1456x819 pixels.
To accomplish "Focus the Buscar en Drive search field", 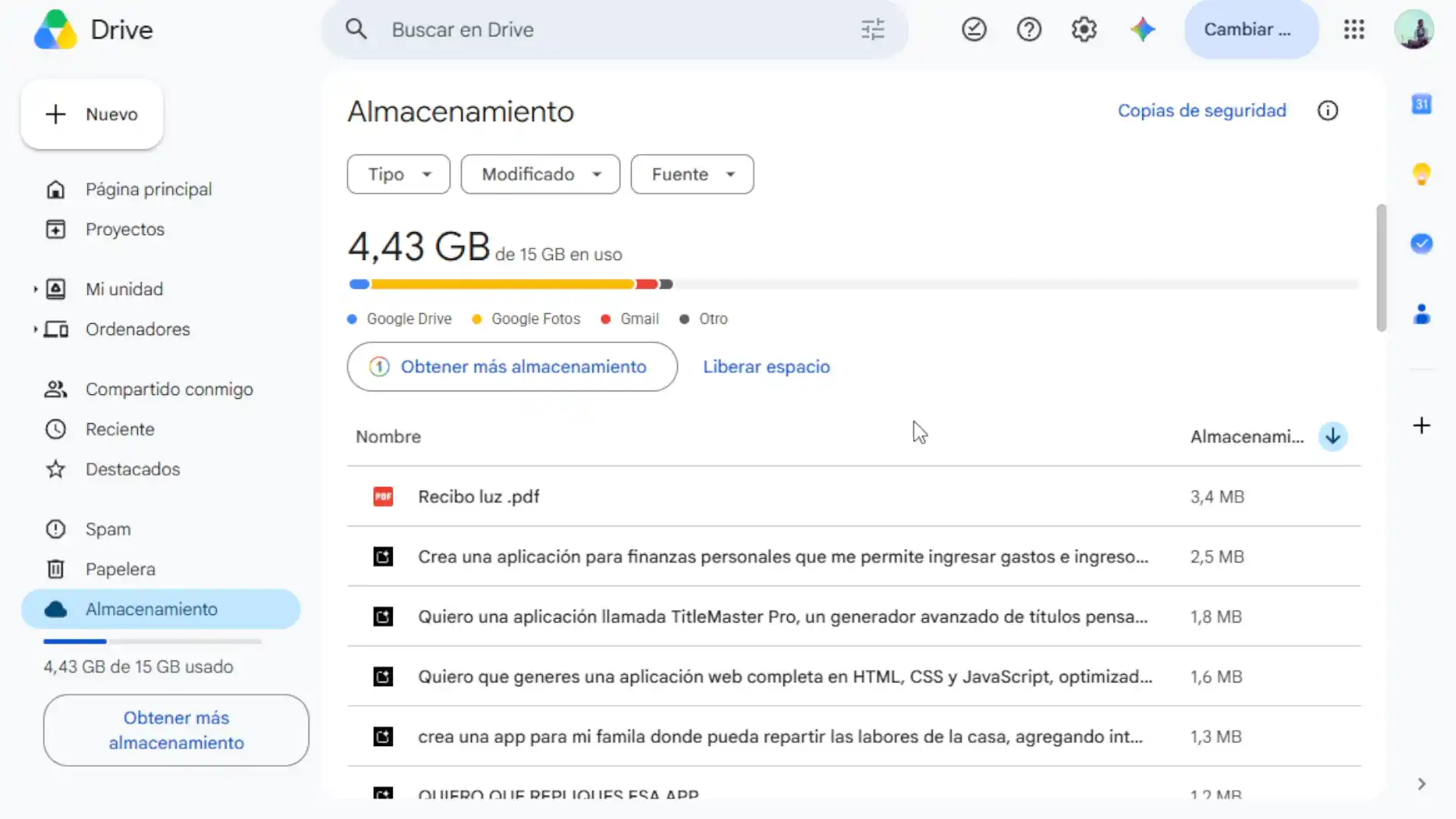I will point(614,30).
